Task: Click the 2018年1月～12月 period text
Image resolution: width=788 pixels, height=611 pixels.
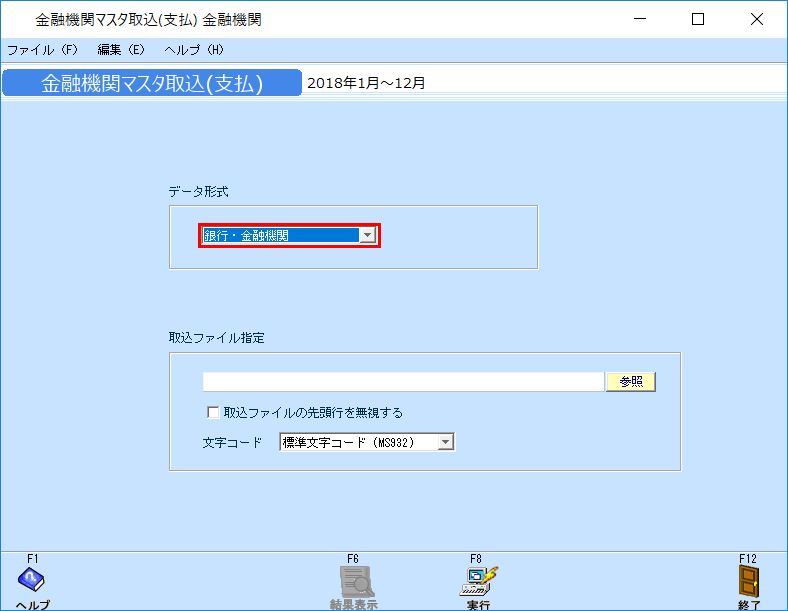Action: 366,83
